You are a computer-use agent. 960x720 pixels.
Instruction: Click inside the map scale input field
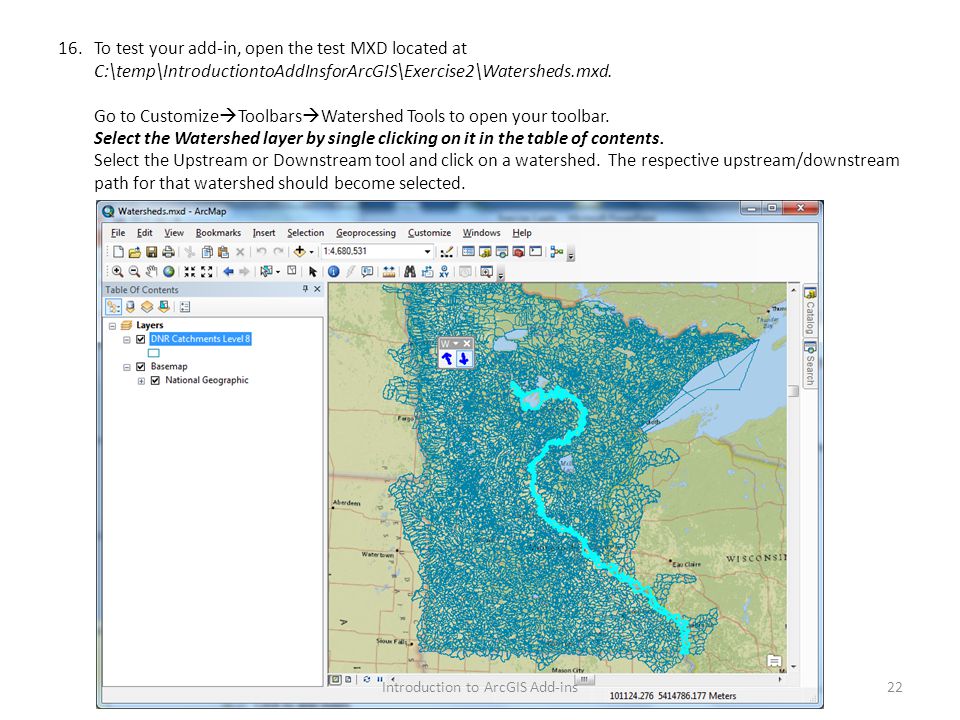click(x=372, y=252)
